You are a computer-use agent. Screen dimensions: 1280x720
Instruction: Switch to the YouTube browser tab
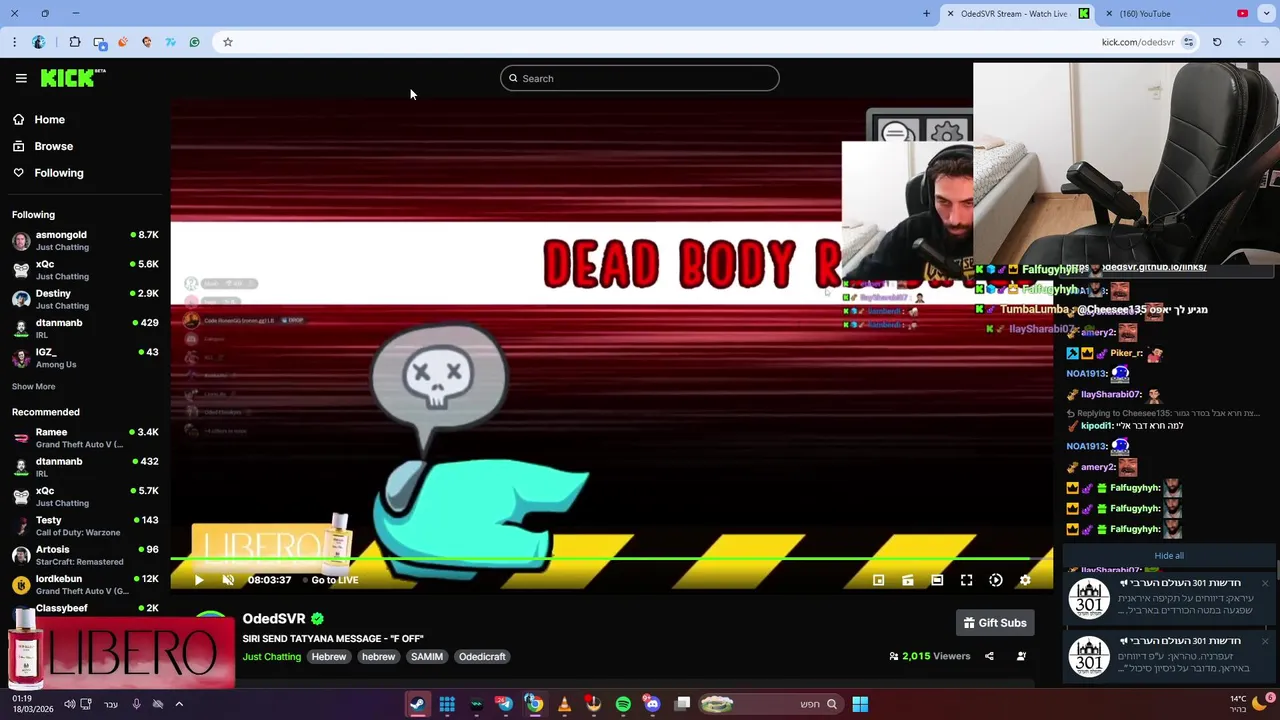(1175, 14)
